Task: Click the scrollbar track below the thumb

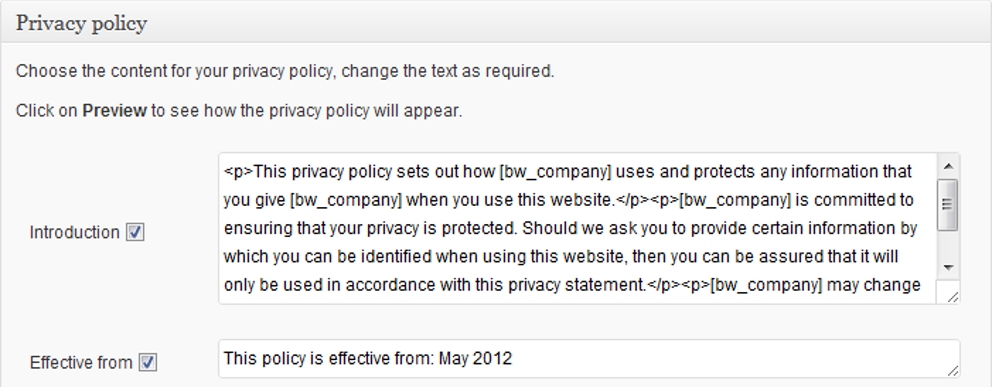Action: (948, 243)
